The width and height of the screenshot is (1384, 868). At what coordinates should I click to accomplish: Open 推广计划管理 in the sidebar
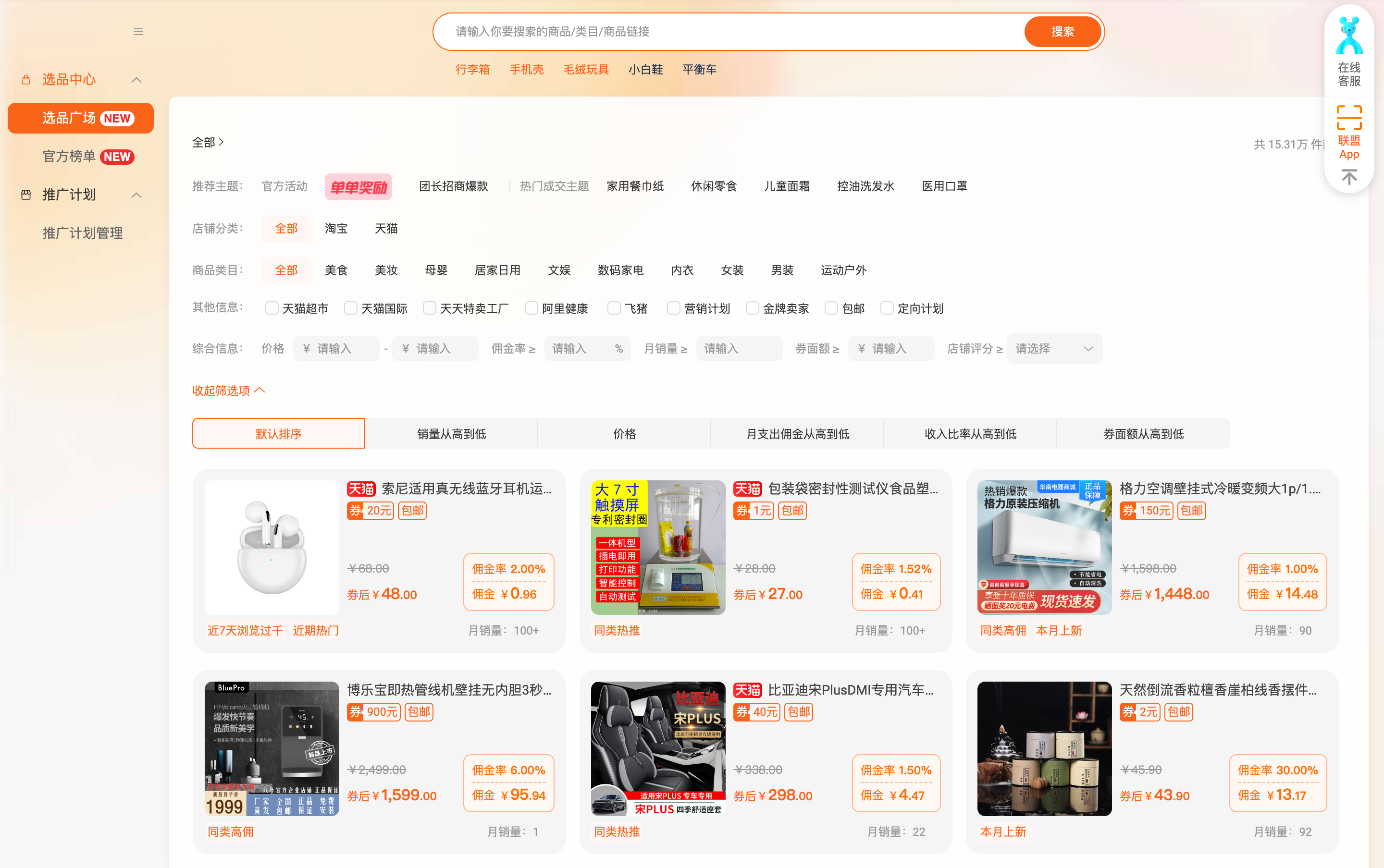[x=82, y=233]
